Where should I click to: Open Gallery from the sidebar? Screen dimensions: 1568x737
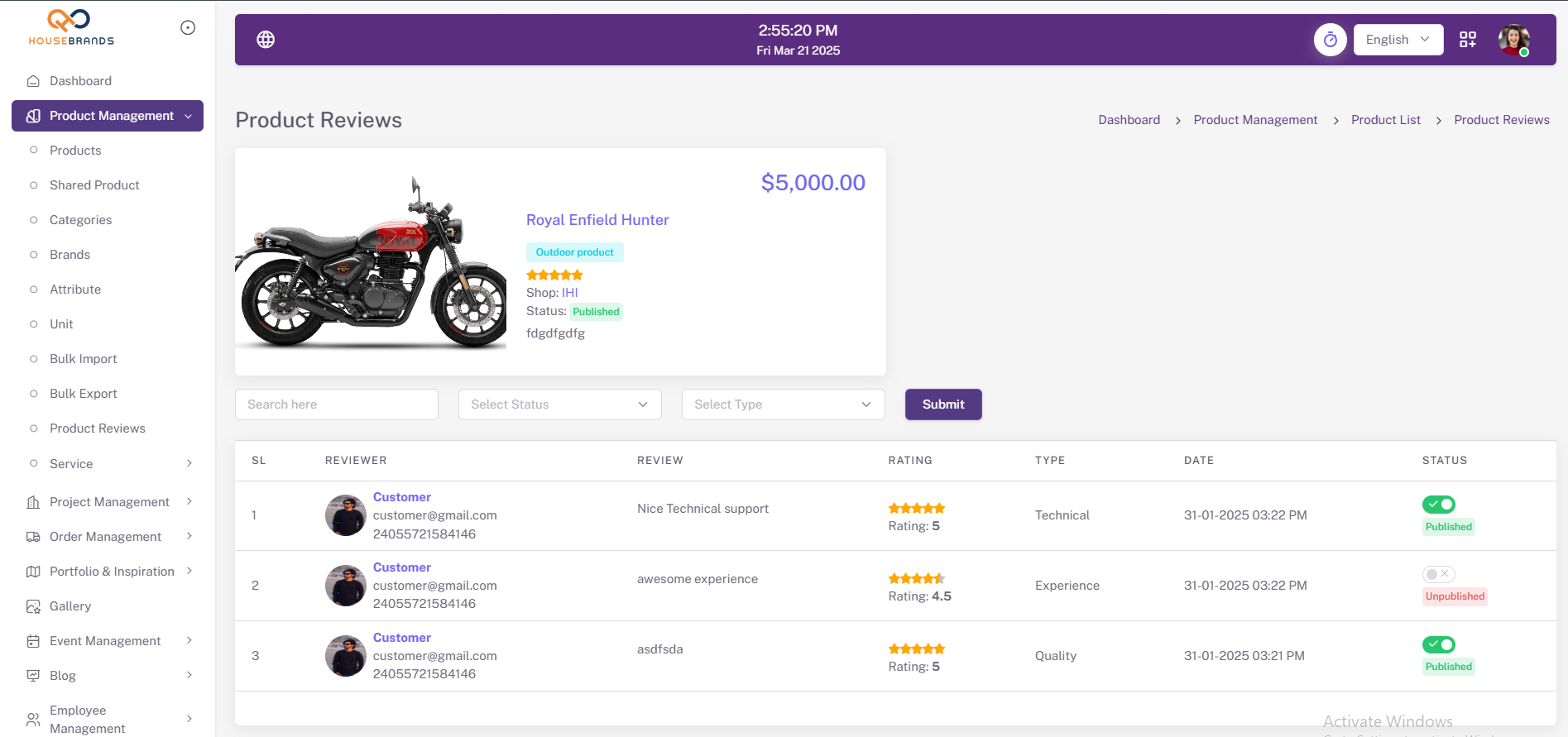click(70, 606)
